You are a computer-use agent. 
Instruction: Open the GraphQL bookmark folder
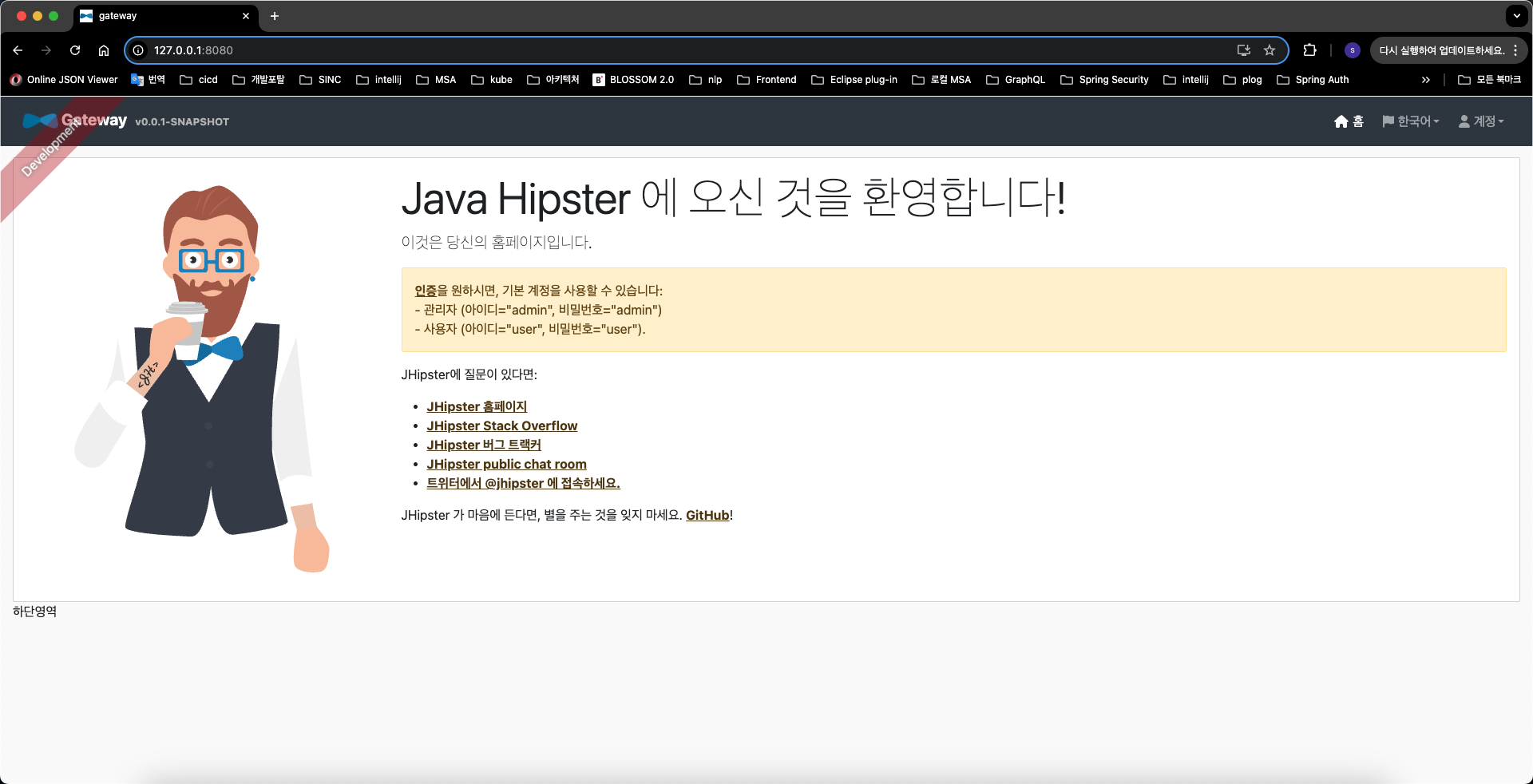(1016, 80)
